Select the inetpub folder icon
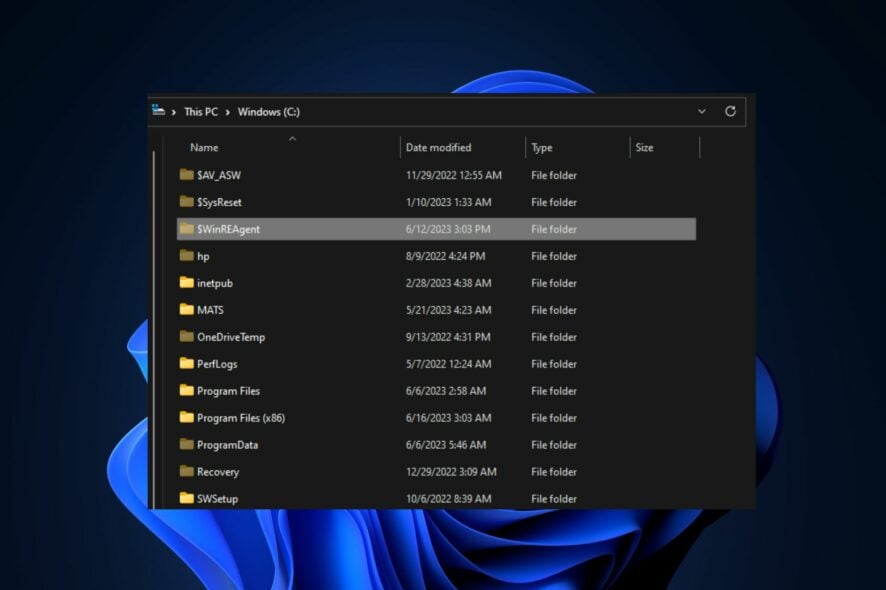 click(186, 282)
